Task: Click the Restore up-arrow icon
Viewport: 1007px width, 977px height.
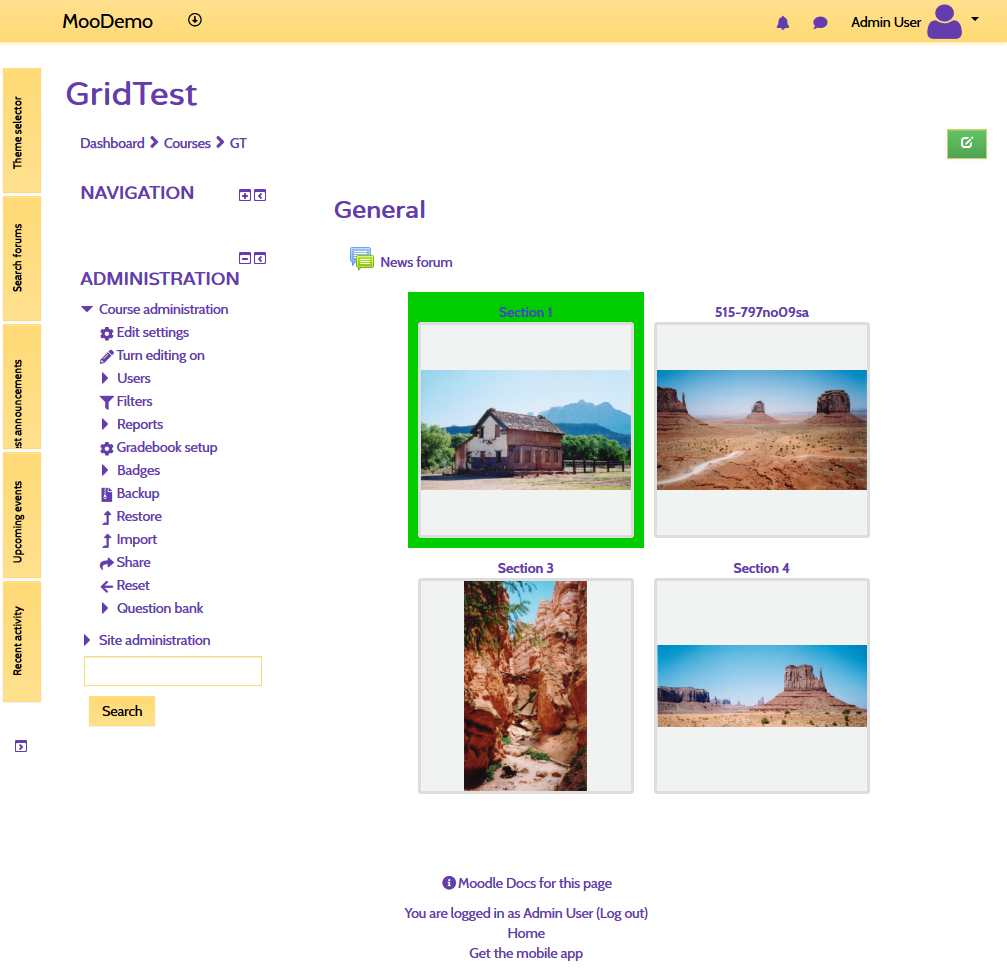Action: pyautogui.click(x=107, y=518)
